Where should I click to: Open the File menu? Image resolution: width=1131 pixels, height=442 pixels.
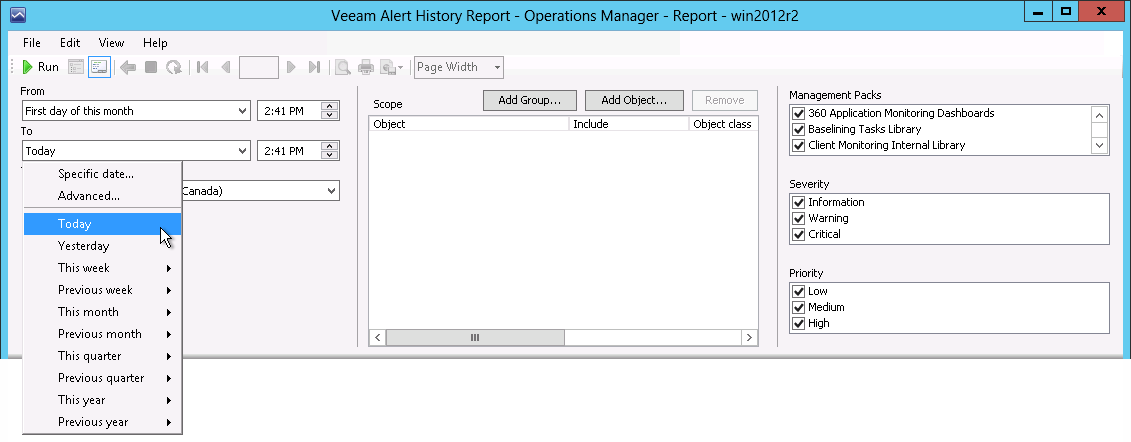[32, 43]
